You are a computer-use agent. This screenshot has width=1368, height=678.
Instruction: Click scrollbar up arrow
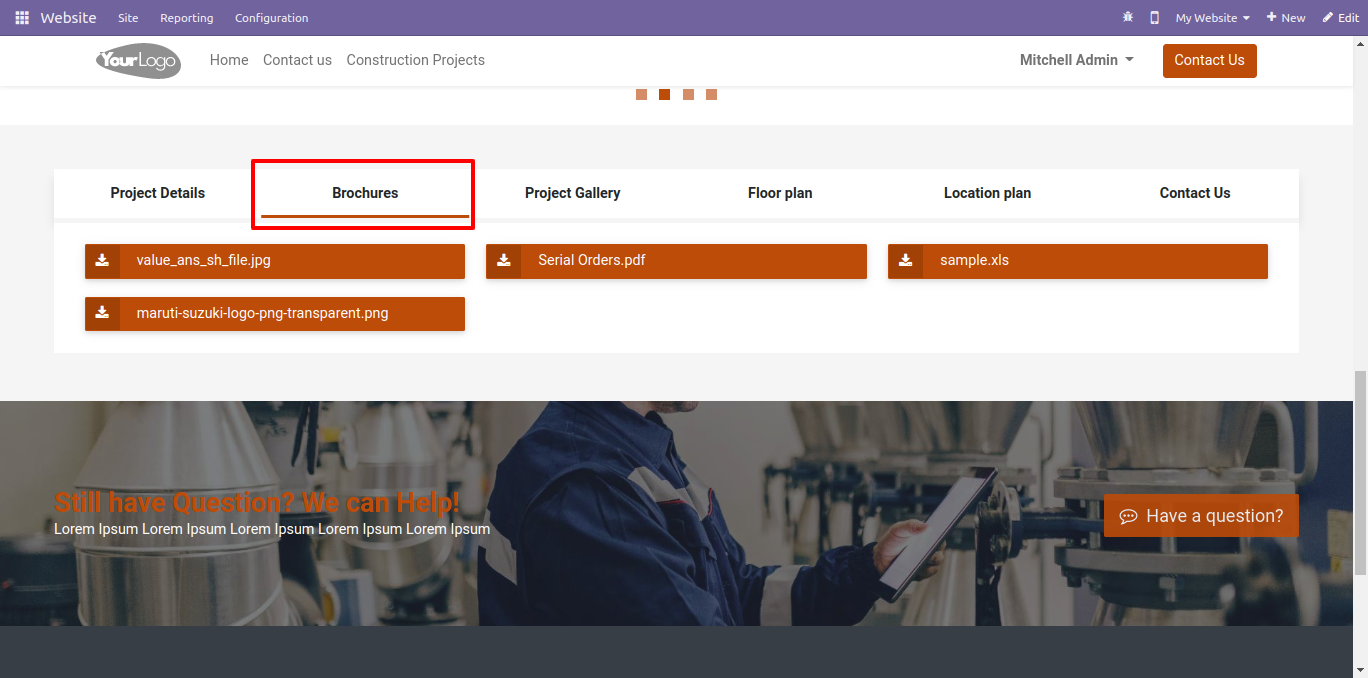(x=1360, y=44)
